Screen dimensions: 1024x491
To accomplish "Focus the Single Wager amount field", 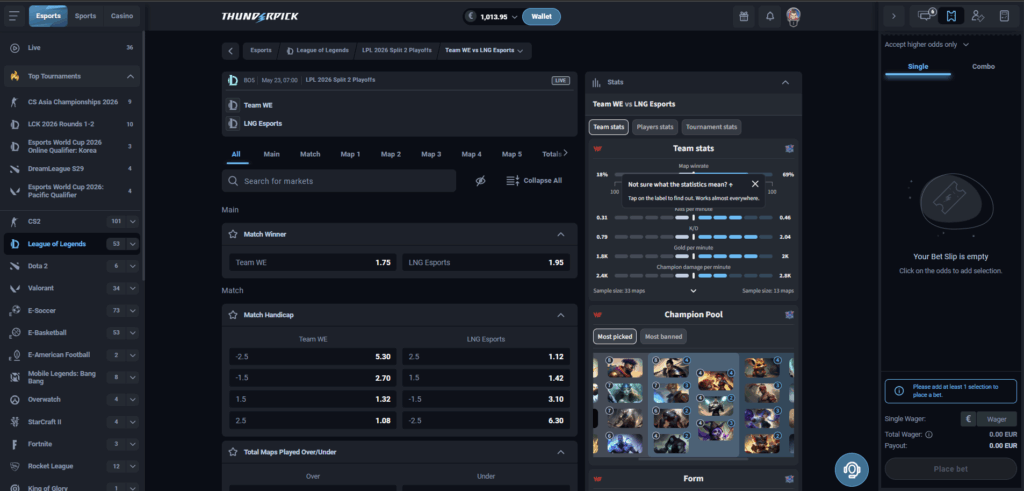I will pyautogui.click(x=997, y=419).
